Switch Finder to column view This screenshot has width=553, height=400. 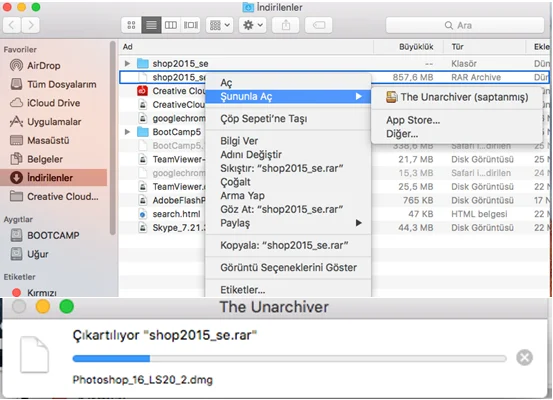click(171, 25)
